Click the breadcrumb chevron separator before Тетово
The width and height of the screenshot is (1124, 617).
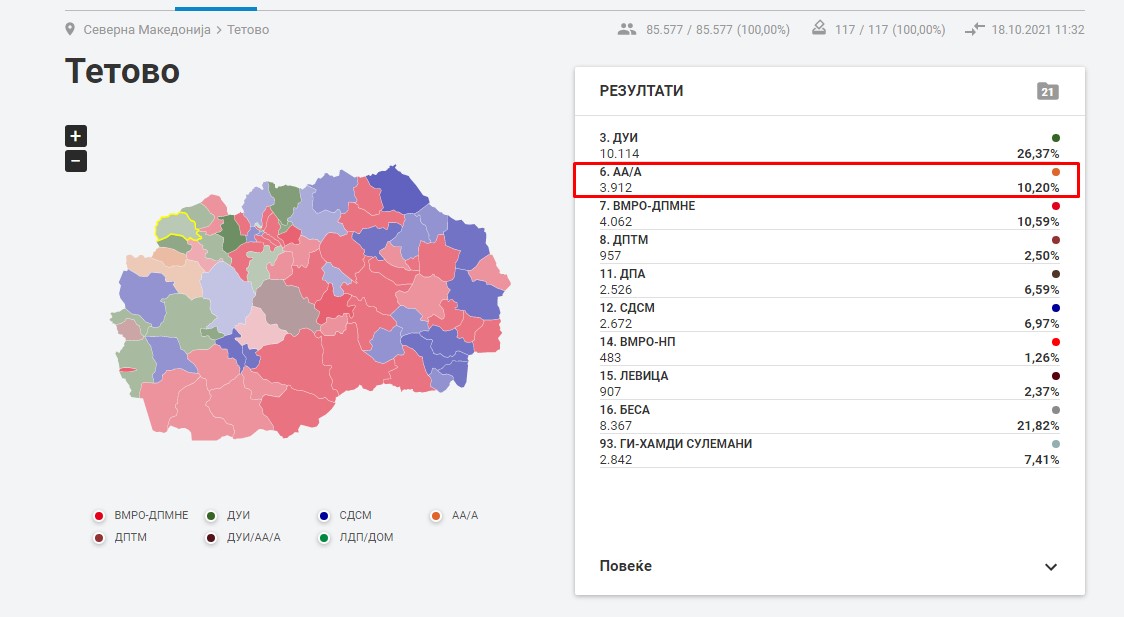[219, 30]
